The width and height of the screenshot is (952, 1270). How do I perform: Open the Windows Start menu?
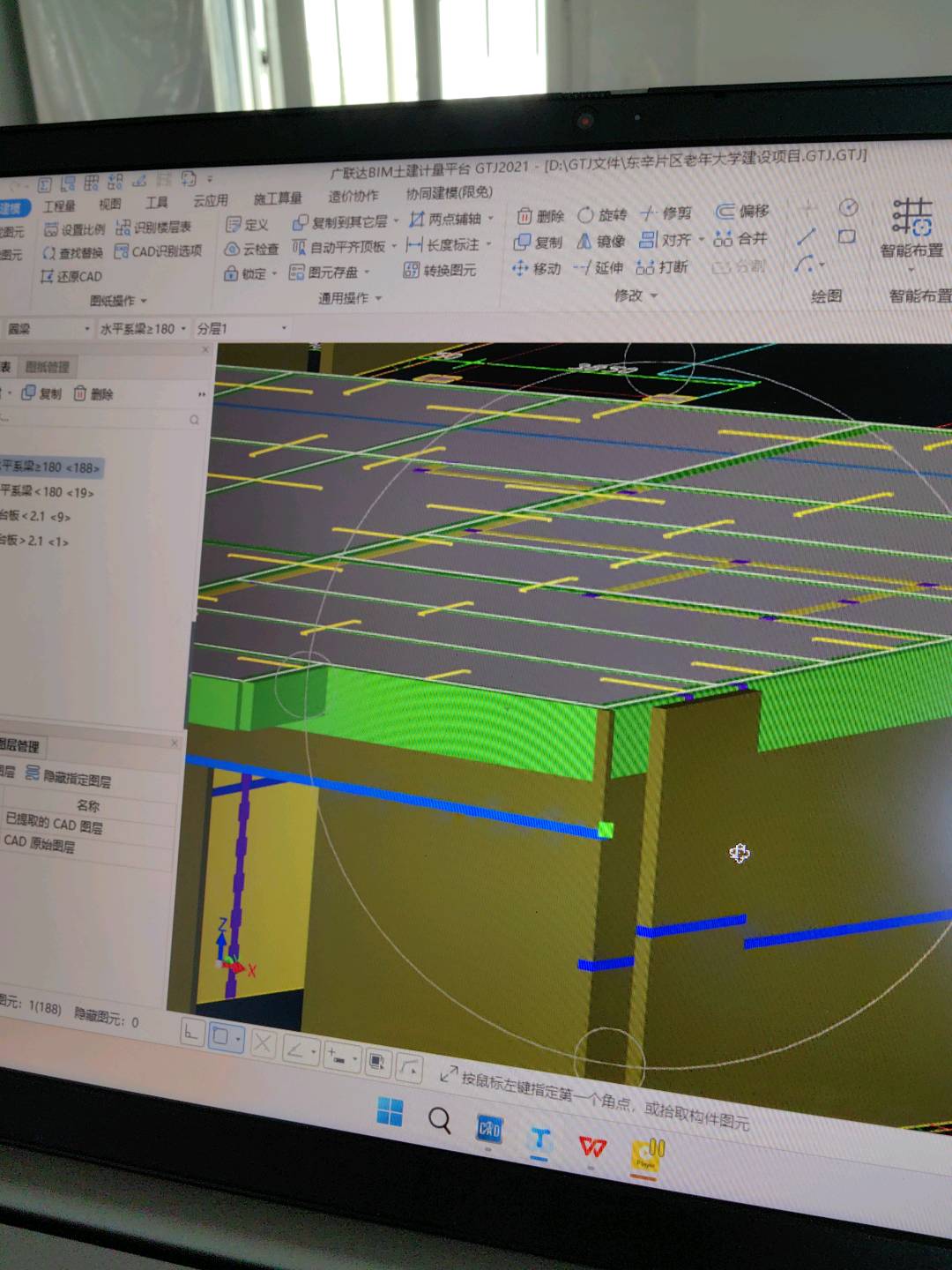pos(390,1113)
